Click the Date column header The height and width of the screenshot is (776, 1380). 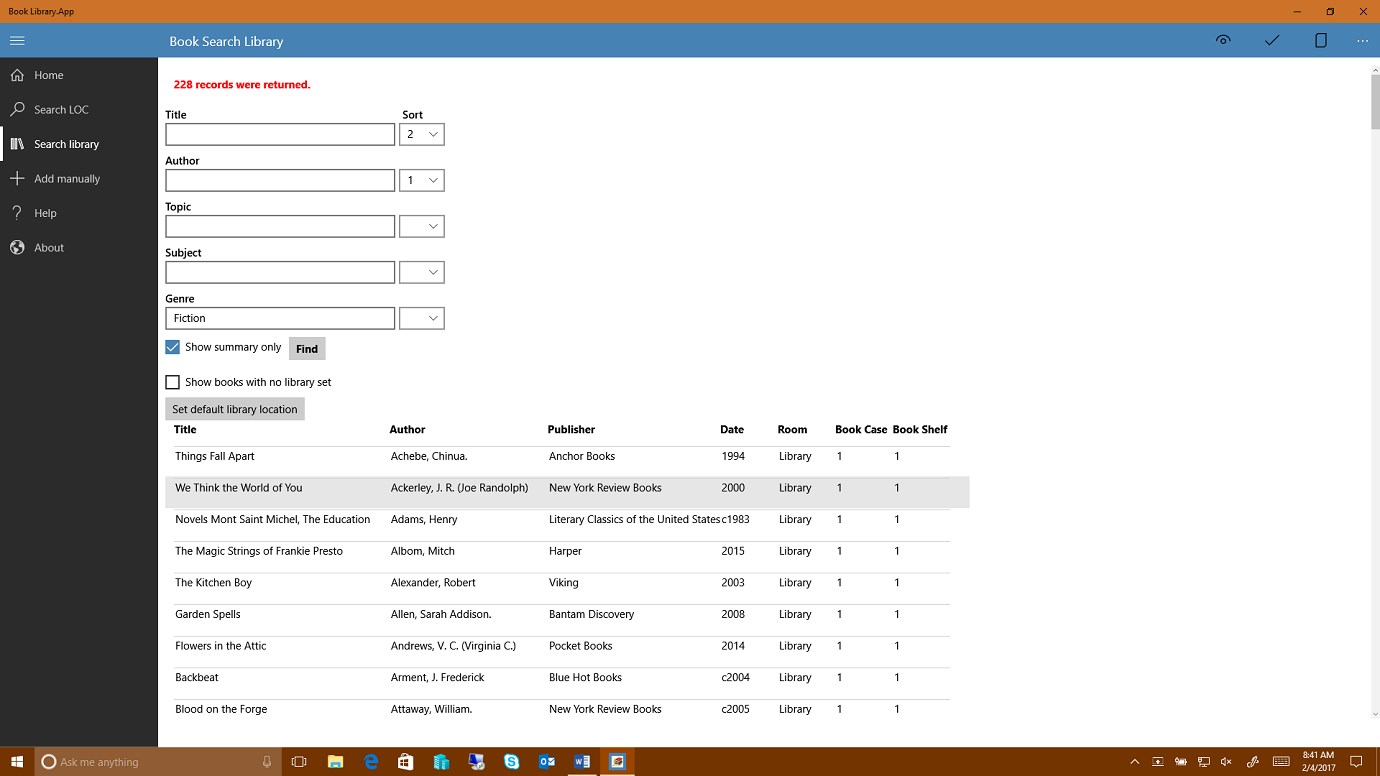(x=732, y=430)
